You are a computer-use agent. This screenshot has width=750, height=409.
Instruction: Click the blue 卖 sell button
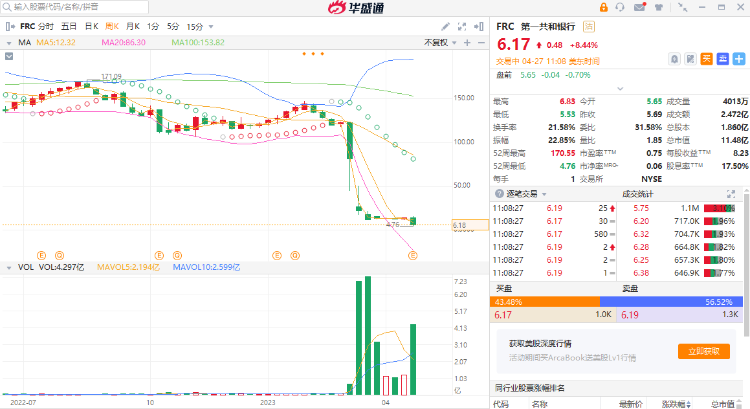pyautogui.click(x=723, y=59)
